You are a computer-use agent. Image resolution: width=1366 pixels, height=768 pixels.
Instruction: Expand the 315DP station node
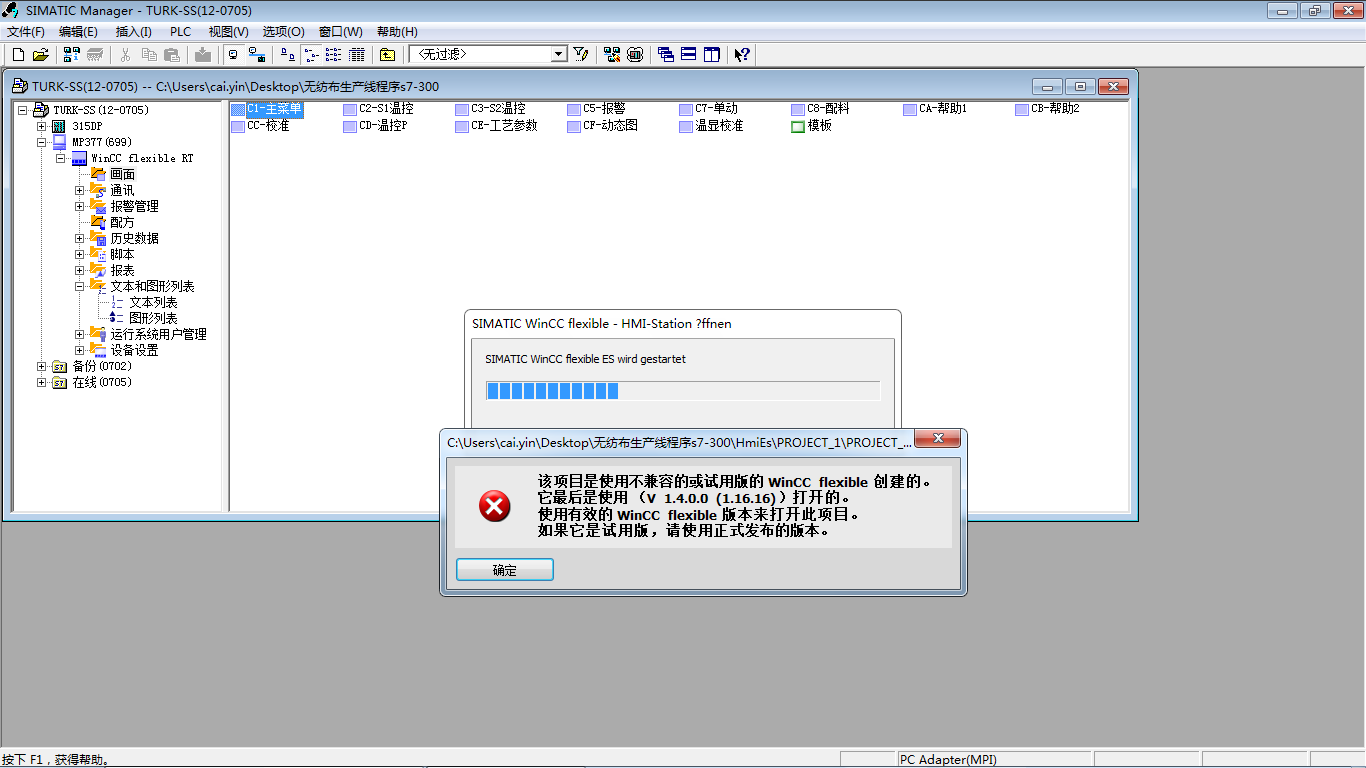(x=42, y=126)
